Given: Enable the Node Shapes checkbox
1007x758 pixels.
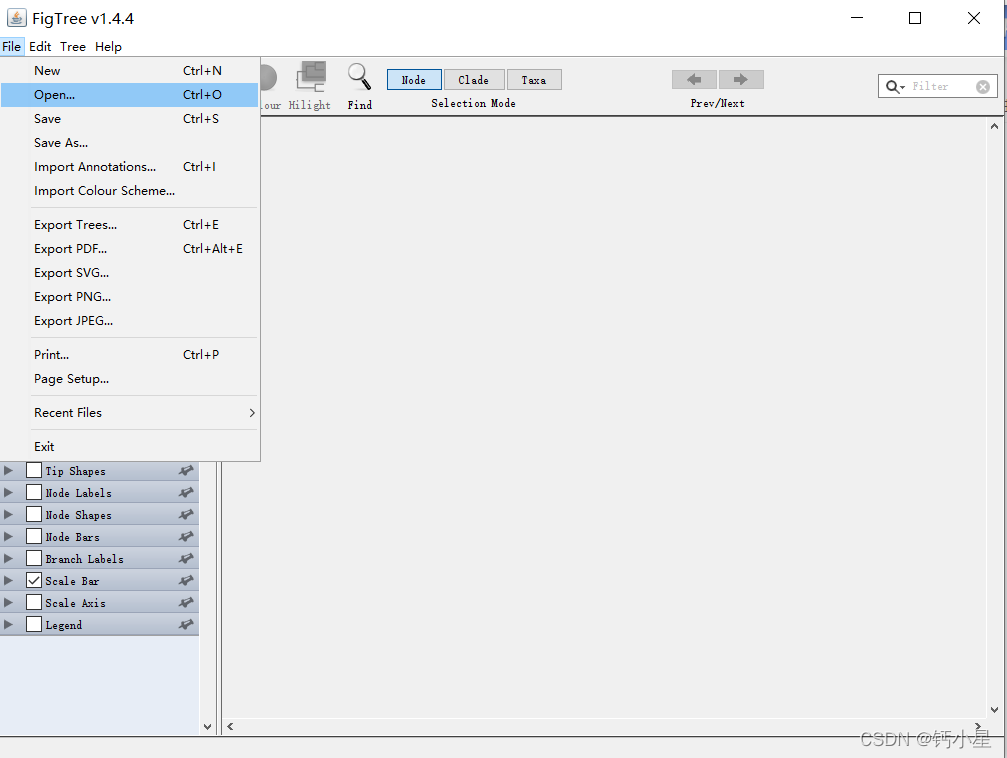Looking at the screenshot, I should 34,514.
